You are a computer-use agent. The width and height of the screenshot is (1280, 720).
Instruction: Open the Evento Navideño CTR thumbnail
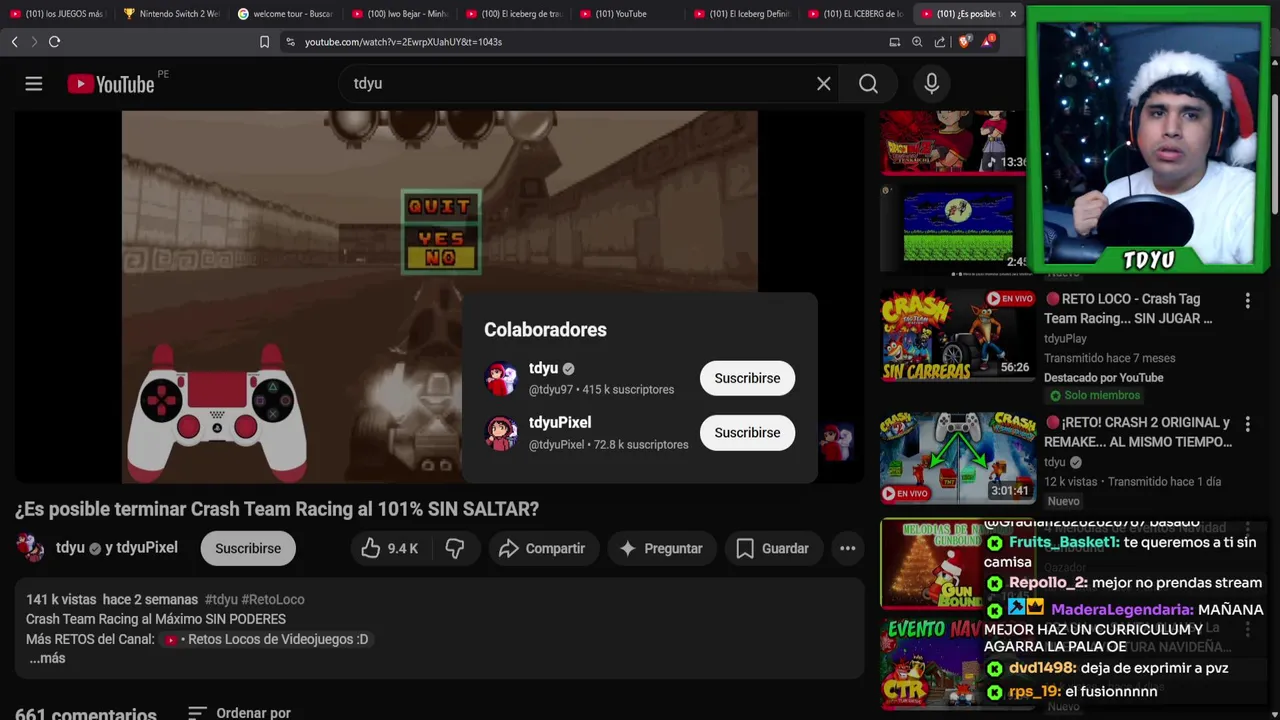(x=930, y=663)
